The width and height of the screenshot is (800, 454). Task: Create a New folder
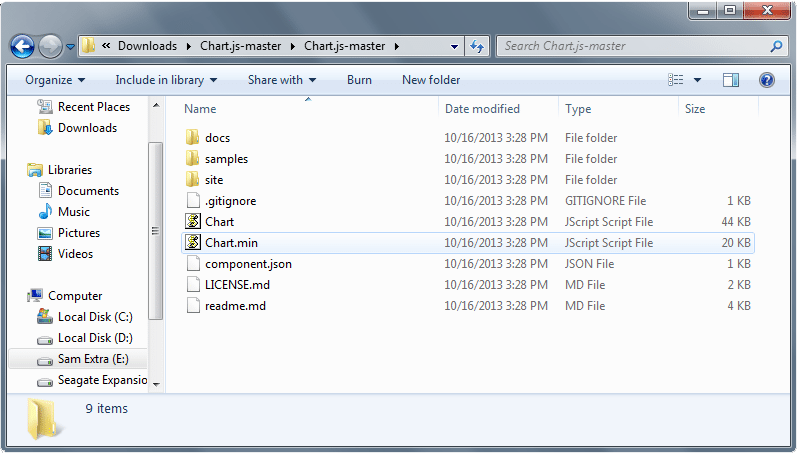tap(431, 80)
